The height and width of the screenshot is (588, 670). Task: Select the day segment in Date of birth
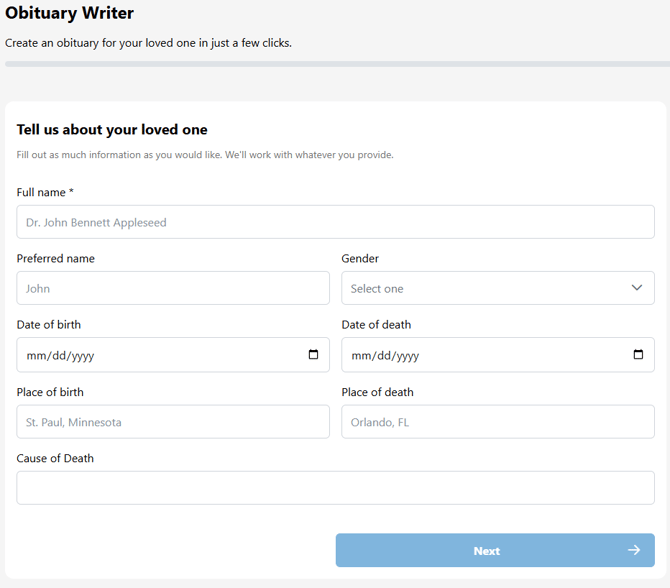[x=58, y=356]
